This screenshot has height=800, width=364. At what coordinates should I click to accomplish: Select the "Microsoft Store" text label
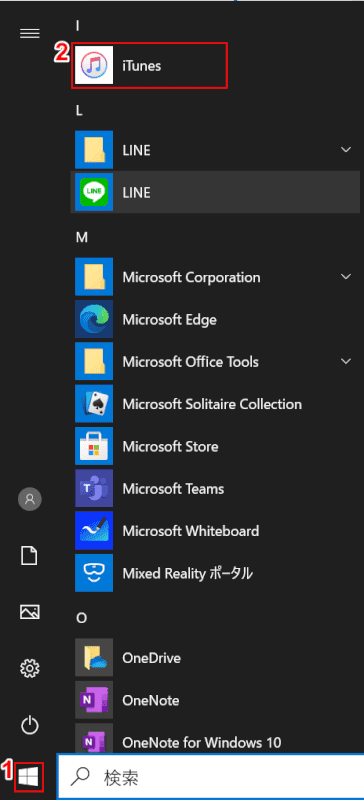point(171,447)
